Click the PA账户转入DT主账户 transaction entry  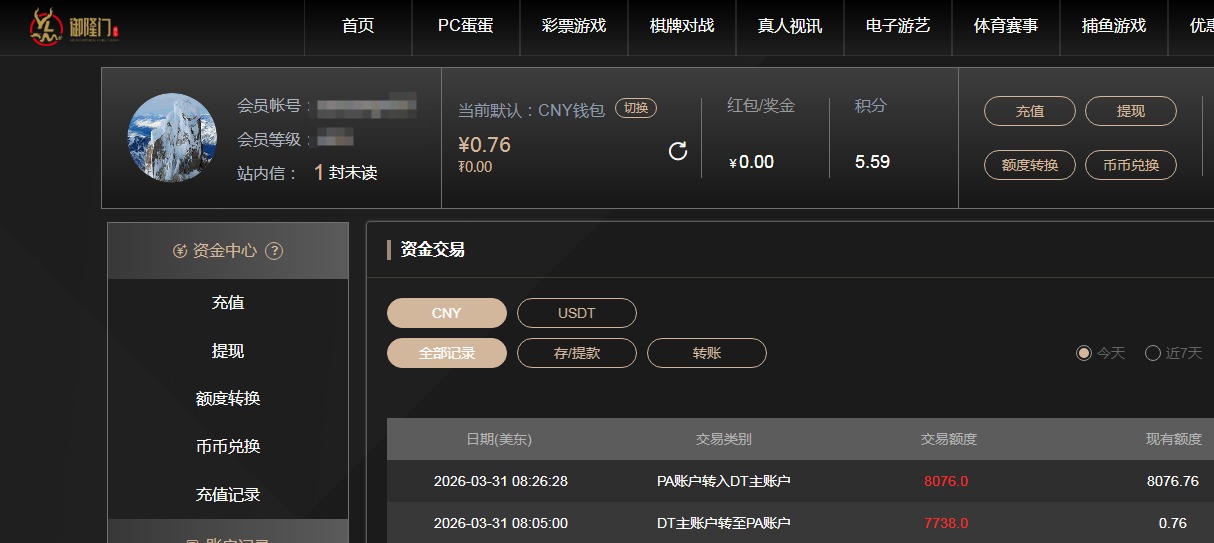[x=724, y=481]
